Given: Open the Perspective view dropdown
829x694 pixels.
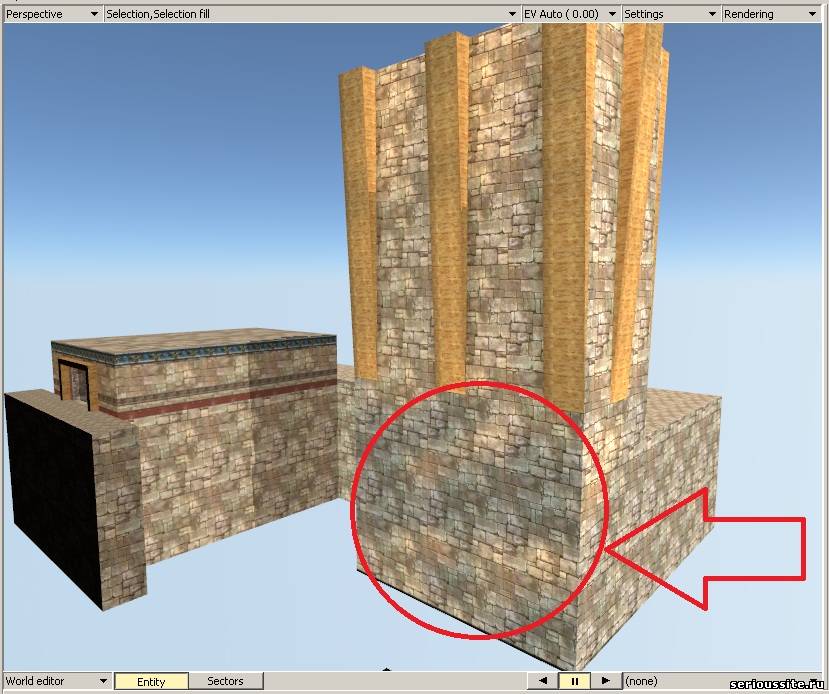Looking at the screenshot, I should point(52,14).
